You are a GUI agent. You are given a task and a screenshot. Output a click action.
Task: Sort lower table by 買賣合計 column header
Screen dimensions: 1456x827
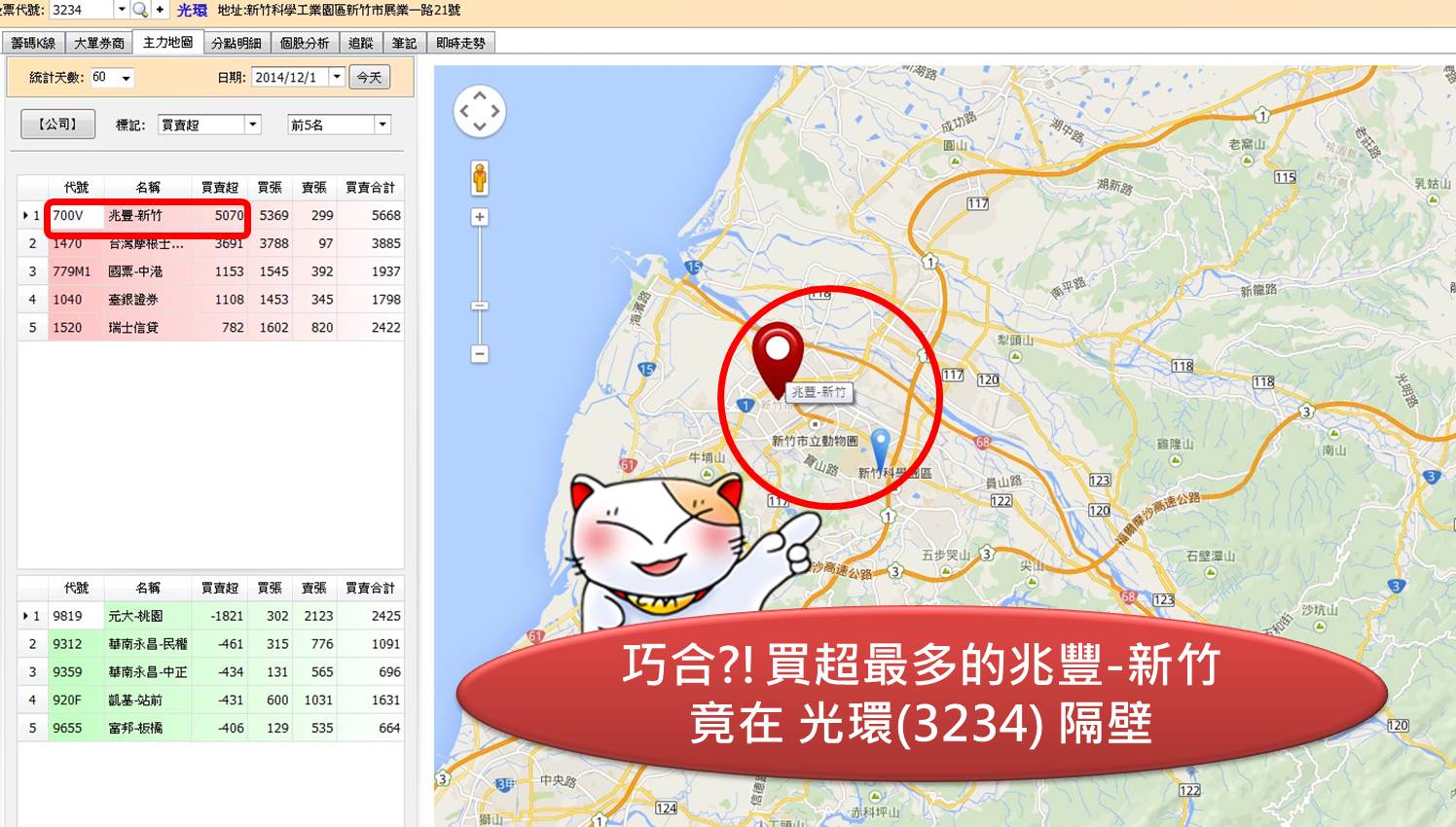pos(371,588)
